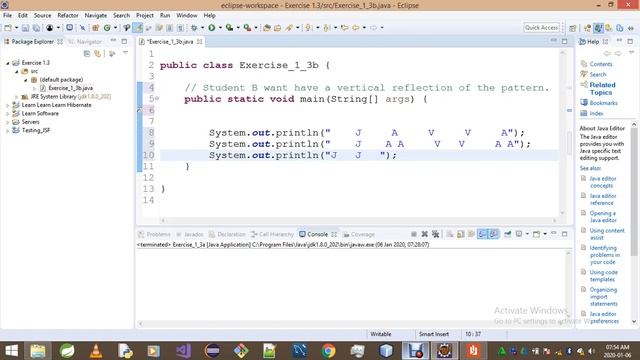The width and height of the screenshot is (640, 360).
Task: Click the Open Type icon in toolbar
Action: (x=267, y=28)
